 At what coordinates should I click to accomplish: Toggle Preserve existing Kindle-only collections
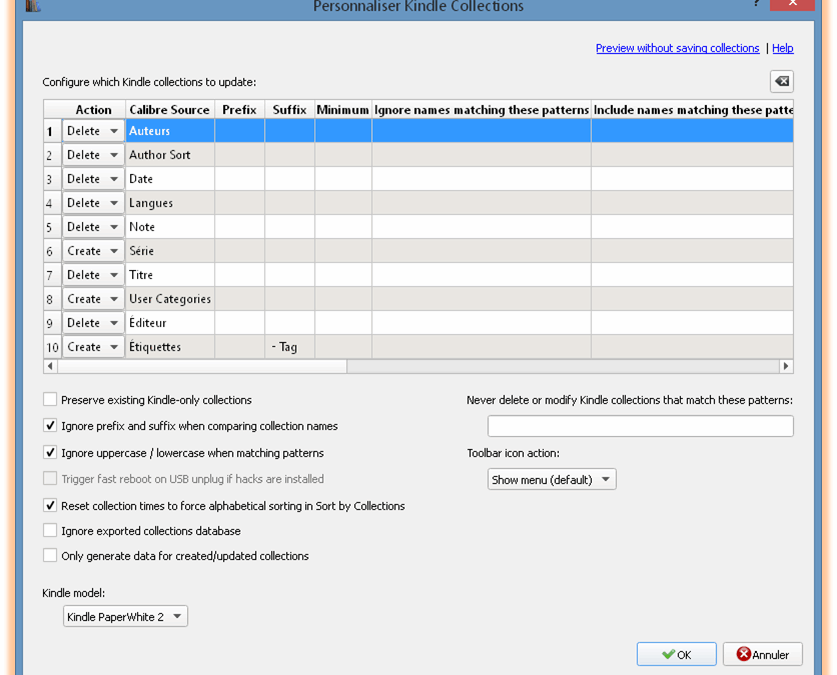pos(50,399)
